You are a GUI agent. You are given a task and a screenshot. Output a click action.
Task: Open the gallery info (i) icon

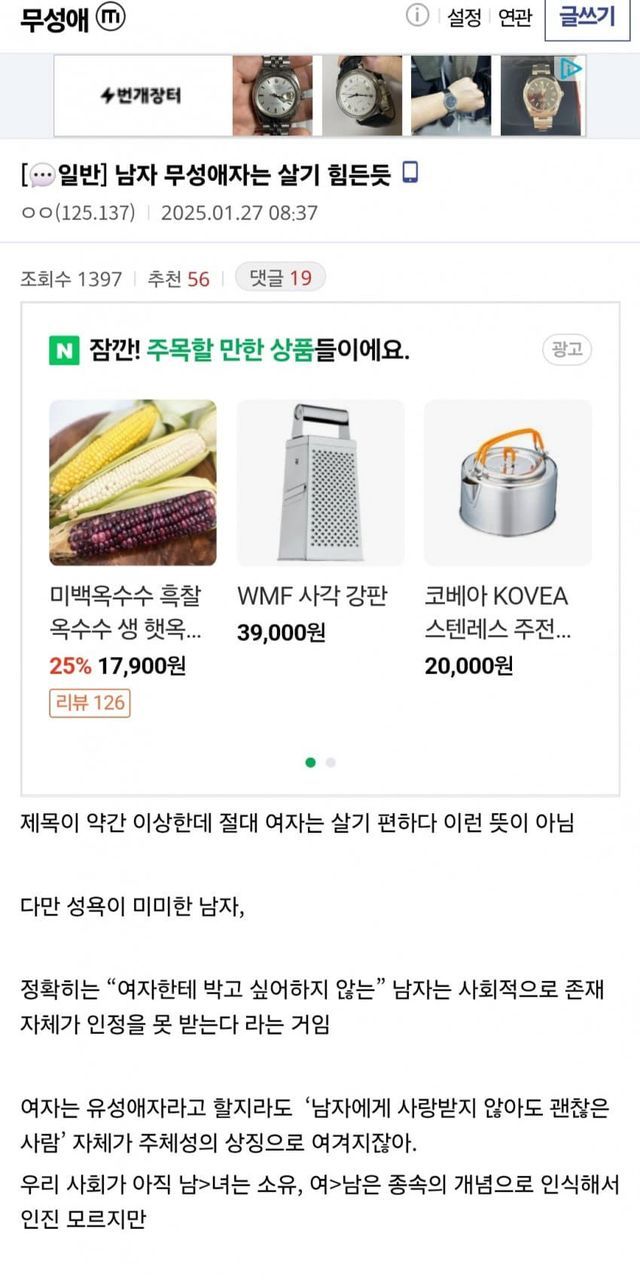coord(417,16)
